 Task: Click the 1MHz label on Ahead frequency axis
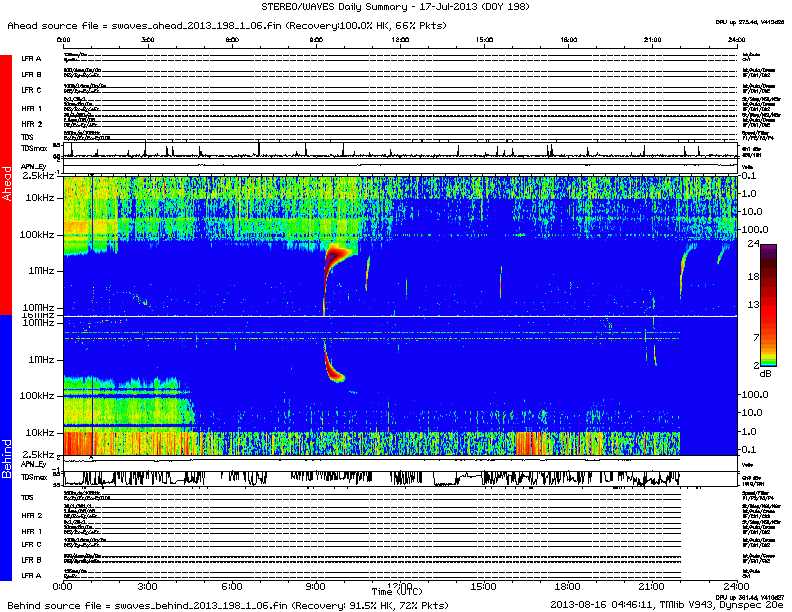(40, 271)
